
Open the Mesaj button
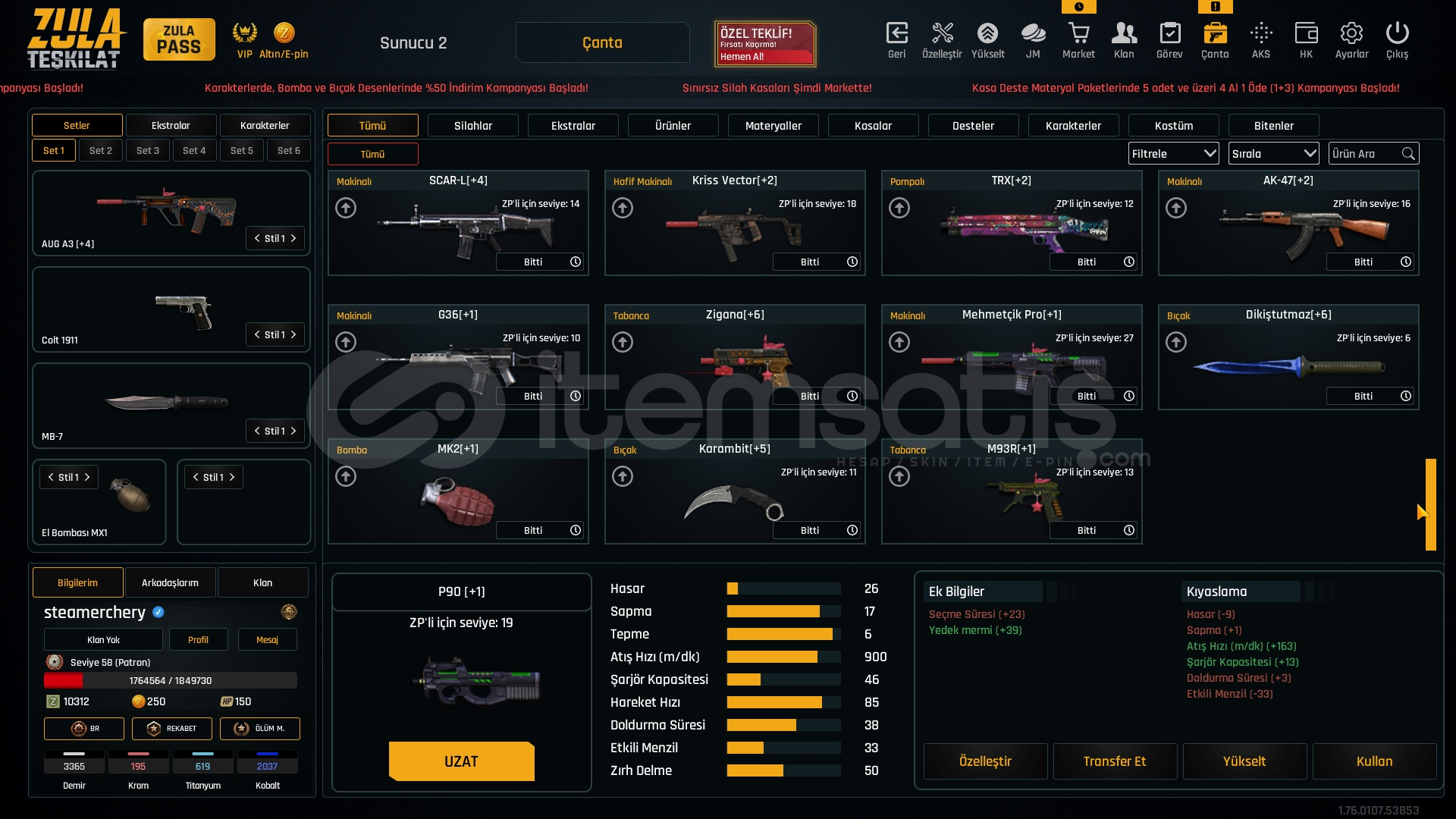[267, 640]
